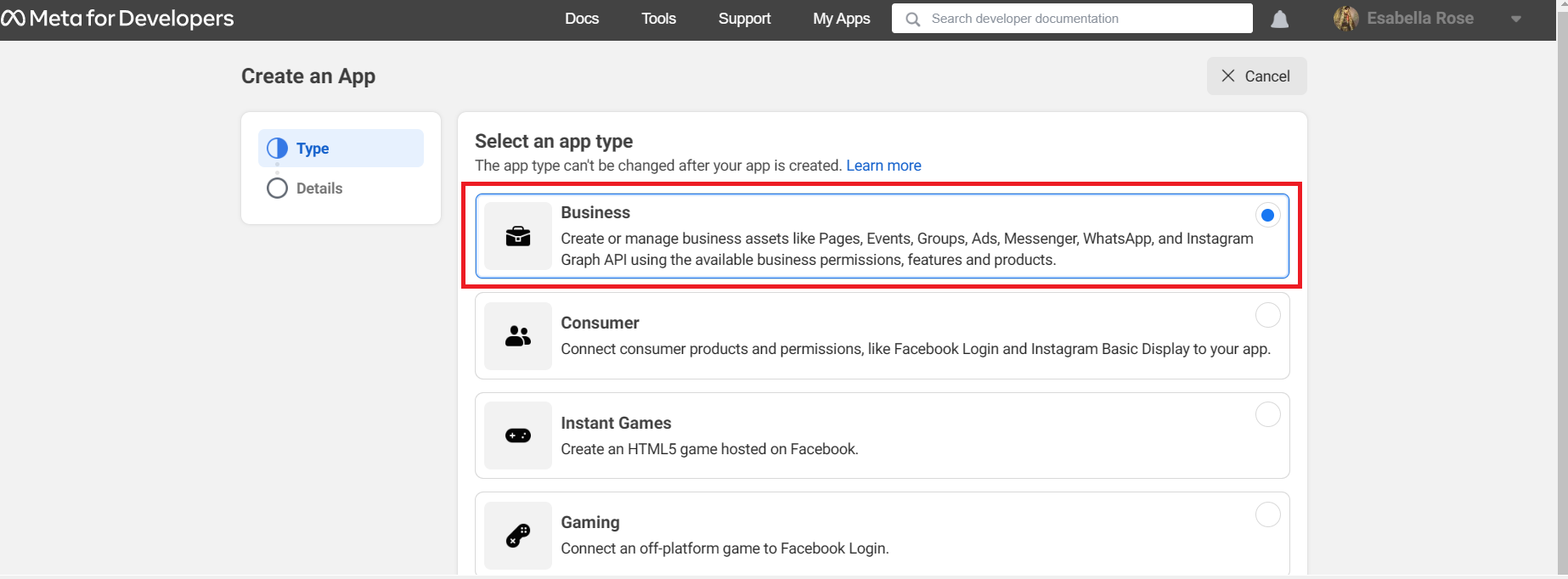The width and height of the screenshot is (1568, 579).
Task: Click the Business heading text
Action: 595,212
